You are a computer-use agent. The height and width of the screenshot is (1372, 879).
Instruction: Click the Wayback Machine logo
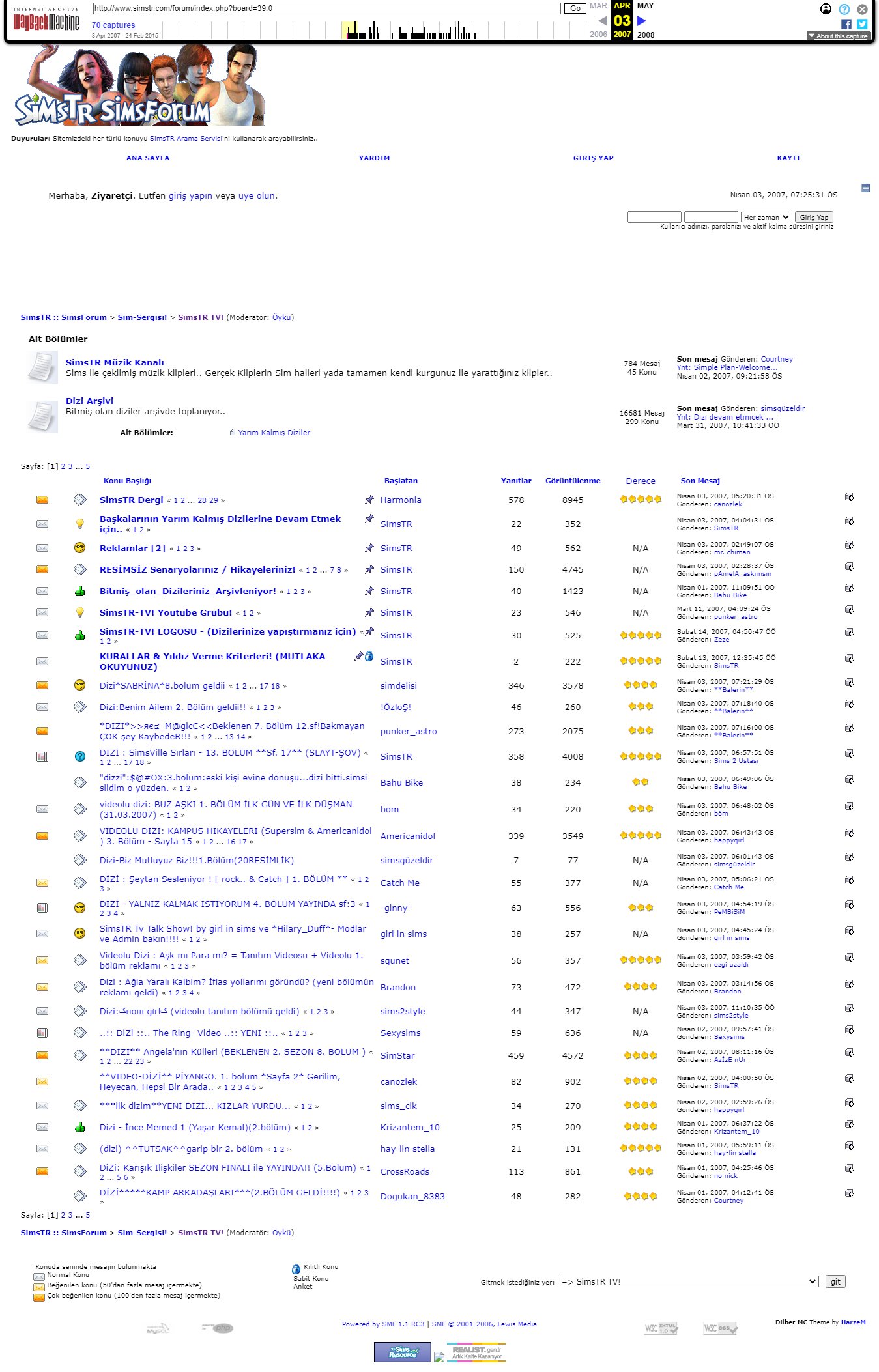pyautogui.click(x=46, y=21)
